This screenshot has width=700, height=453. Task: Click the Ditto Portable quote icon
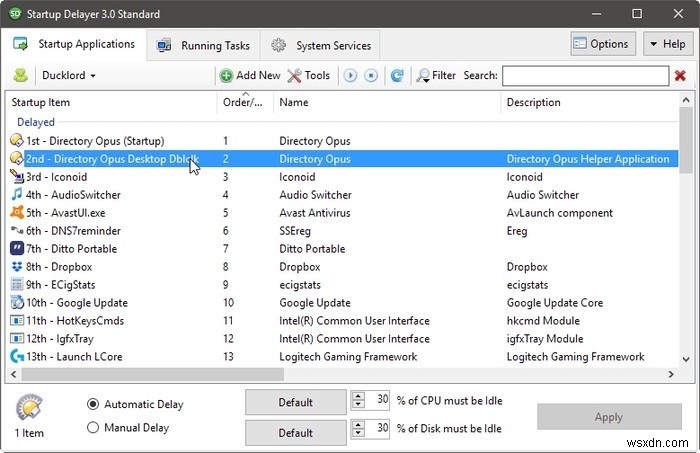pyautogui.click(x=17, y=248)
